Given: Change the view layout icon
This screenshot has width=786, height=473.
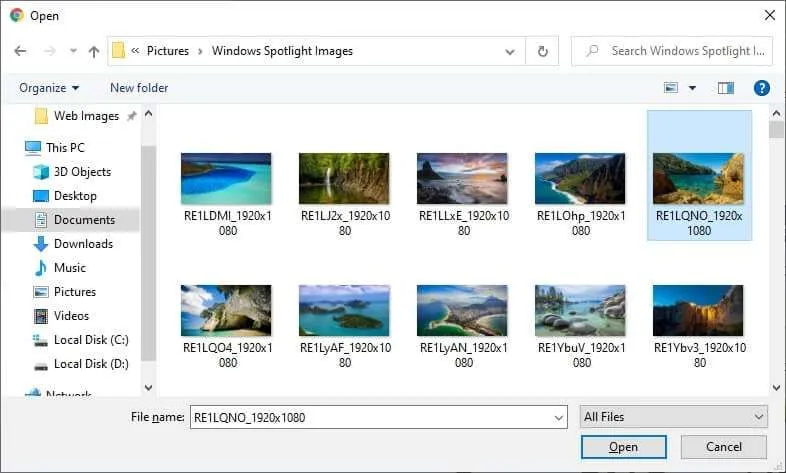Looking at the screenshot, I should (x=671, y=88).
